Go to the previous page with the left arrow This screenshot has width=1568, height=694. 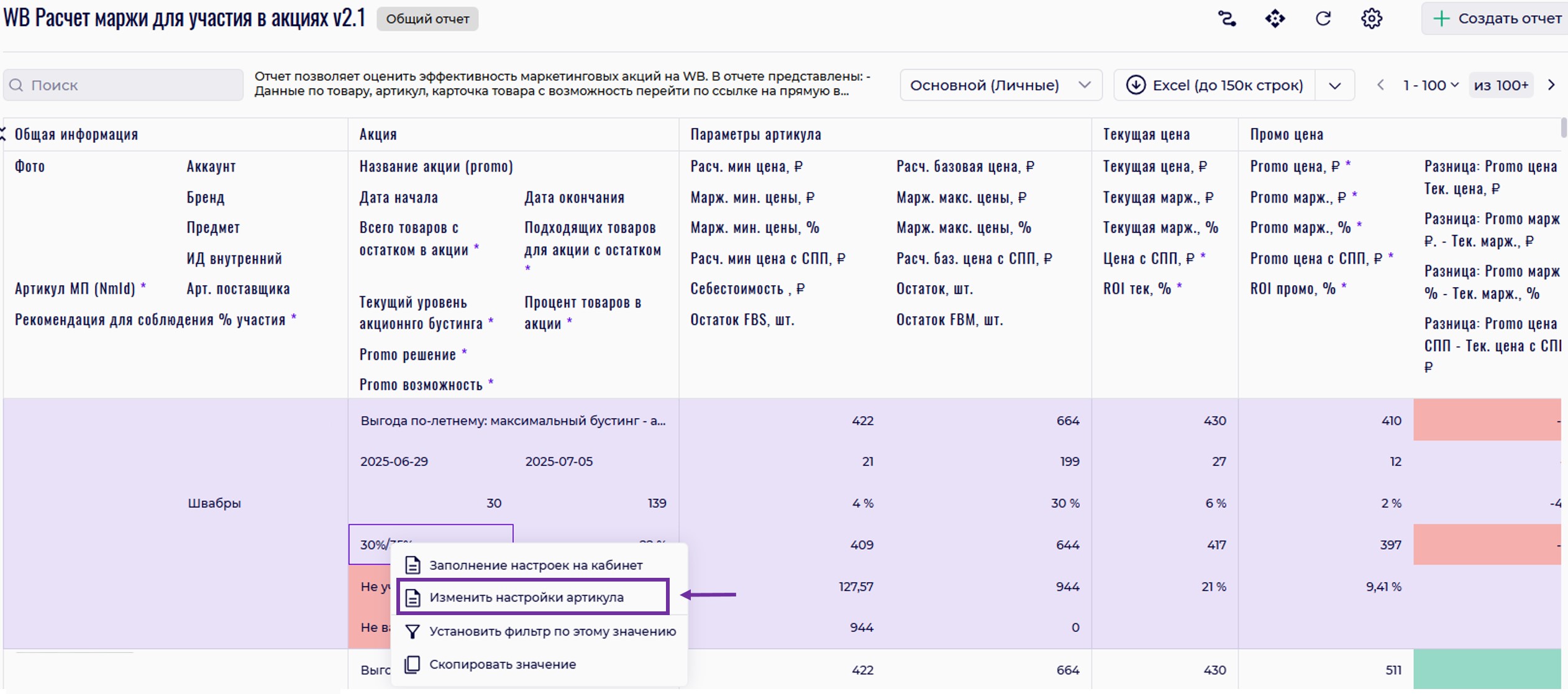[x=1380, y=85]
